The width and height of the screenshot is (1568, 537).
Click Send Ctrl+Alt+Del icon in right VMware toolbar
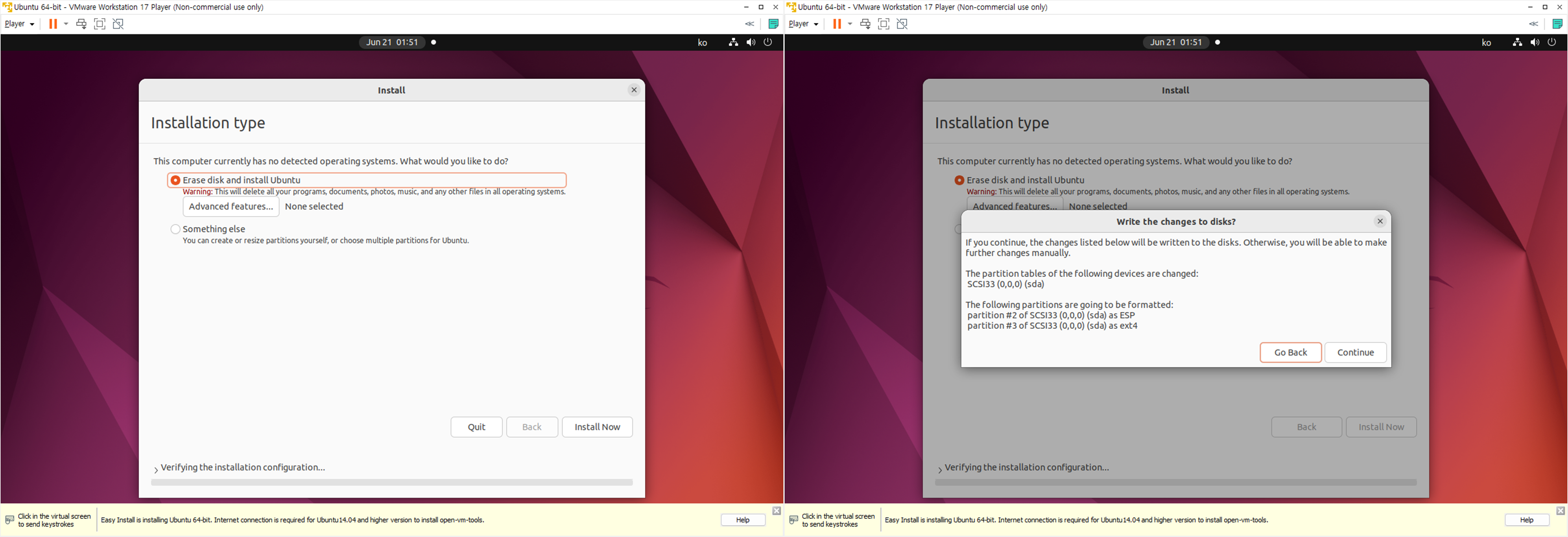(x=865, y=24)
